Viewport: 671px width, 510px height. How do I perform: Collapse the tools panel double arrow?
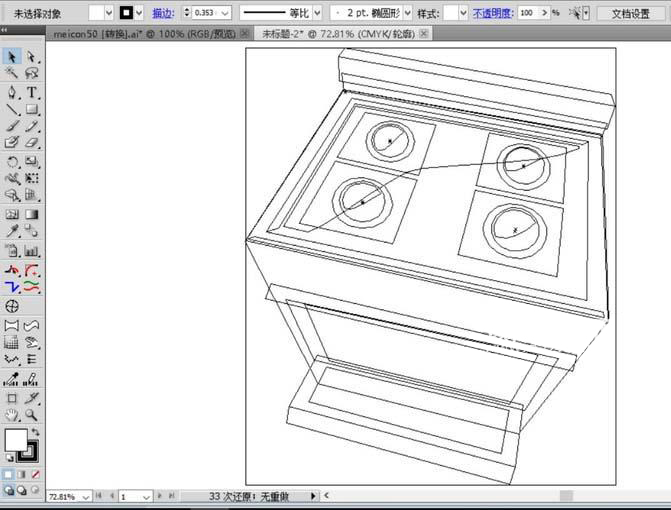(4, 30)
